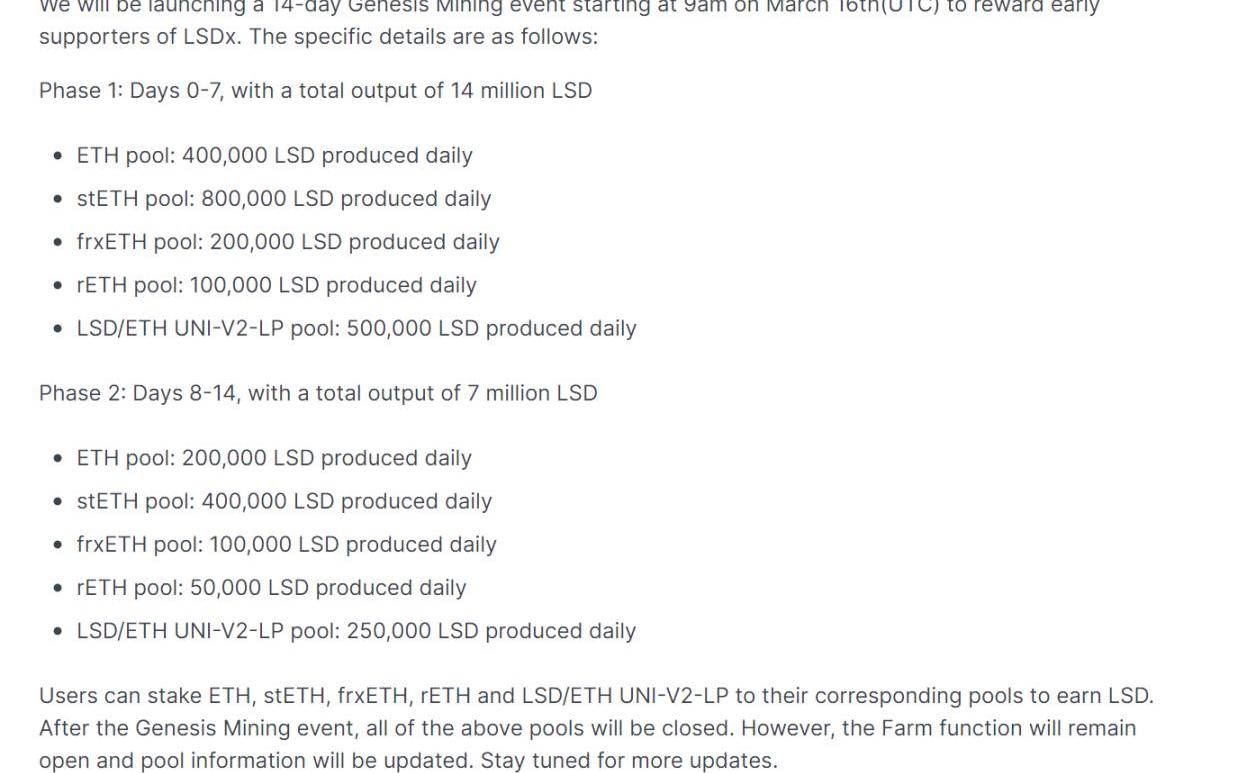This screenshot has height=773, width=1247.
Task: Click the rETH pool 100,000 LSD line
Action: 276,285
